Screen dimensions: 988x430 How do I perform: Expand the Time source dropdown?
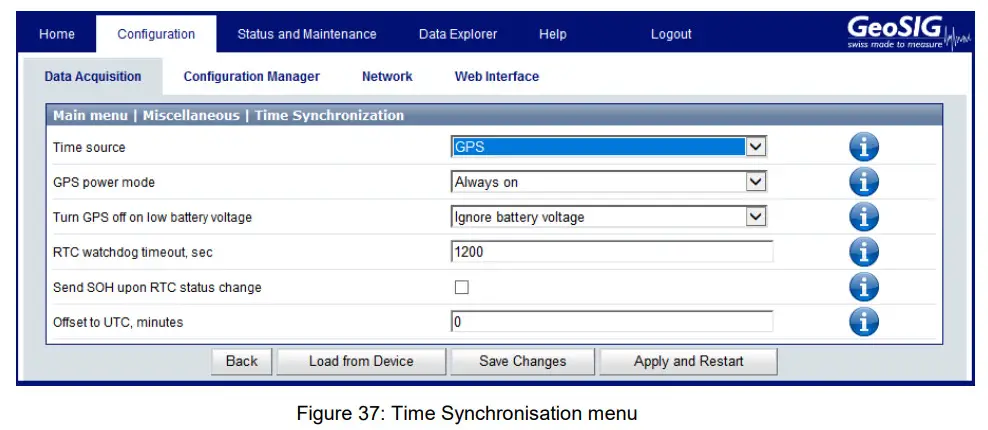(756, 147)
